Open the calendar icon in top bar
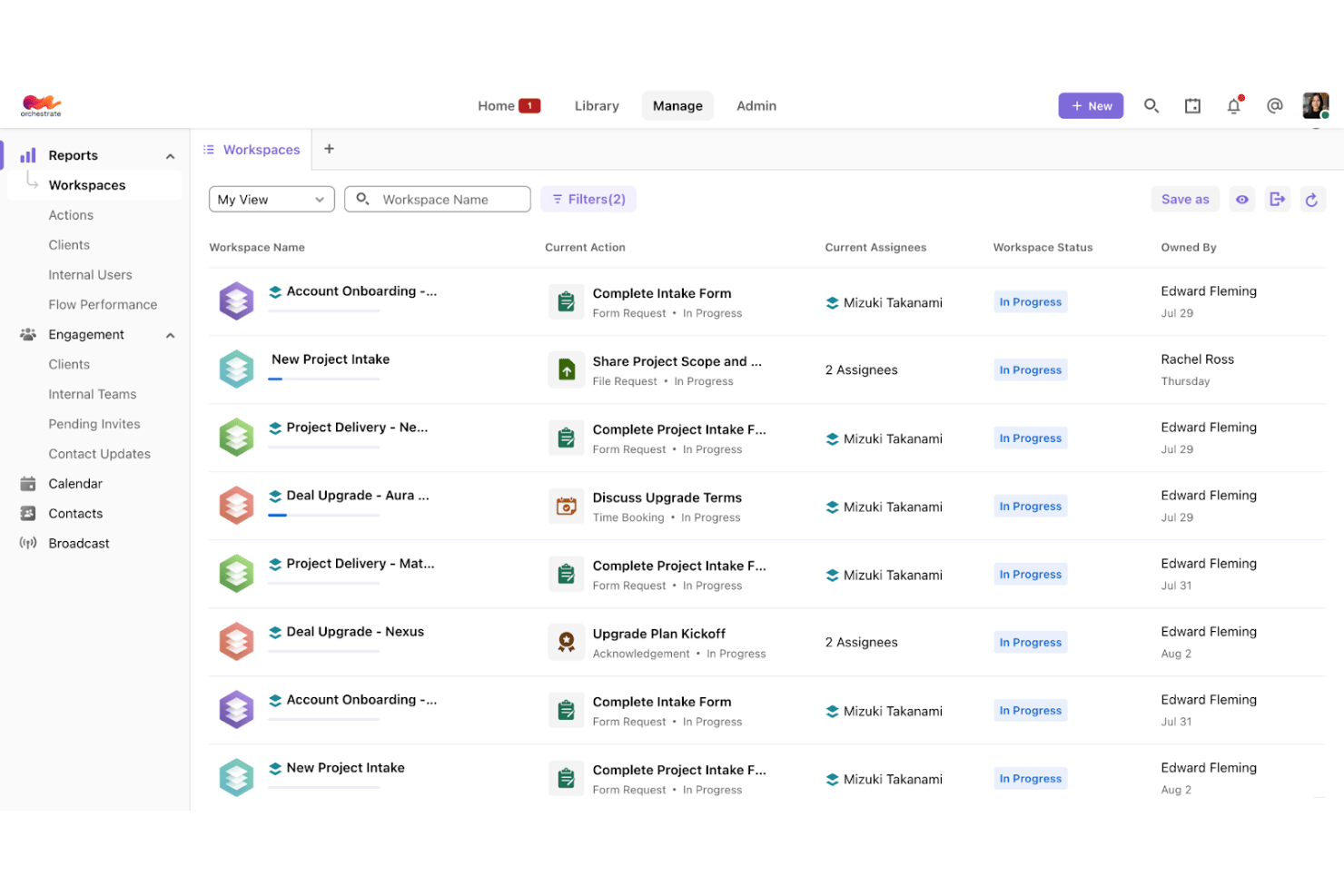The image size is (1344, 896). [1192, 106]
